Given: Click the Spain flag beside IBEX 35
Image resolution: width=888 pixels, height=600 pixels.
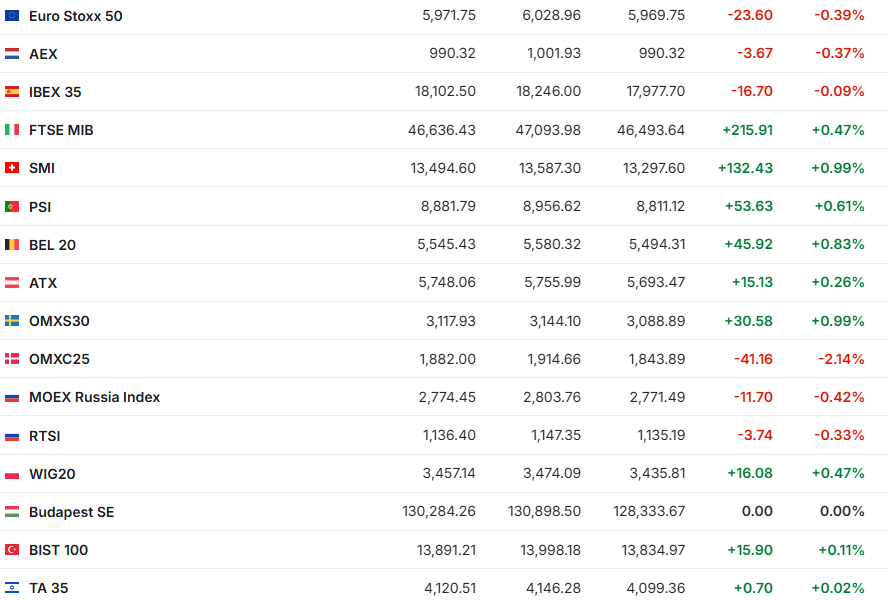Looking at the screenshot, I should click(12, 92).
